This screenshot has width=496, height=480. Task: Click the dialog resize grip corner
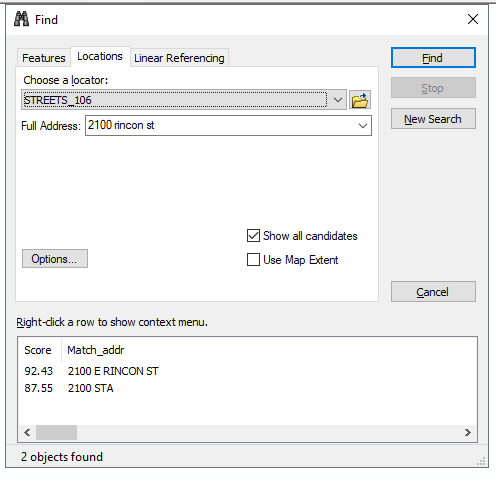pyautogui.click(x=481, y=461)
